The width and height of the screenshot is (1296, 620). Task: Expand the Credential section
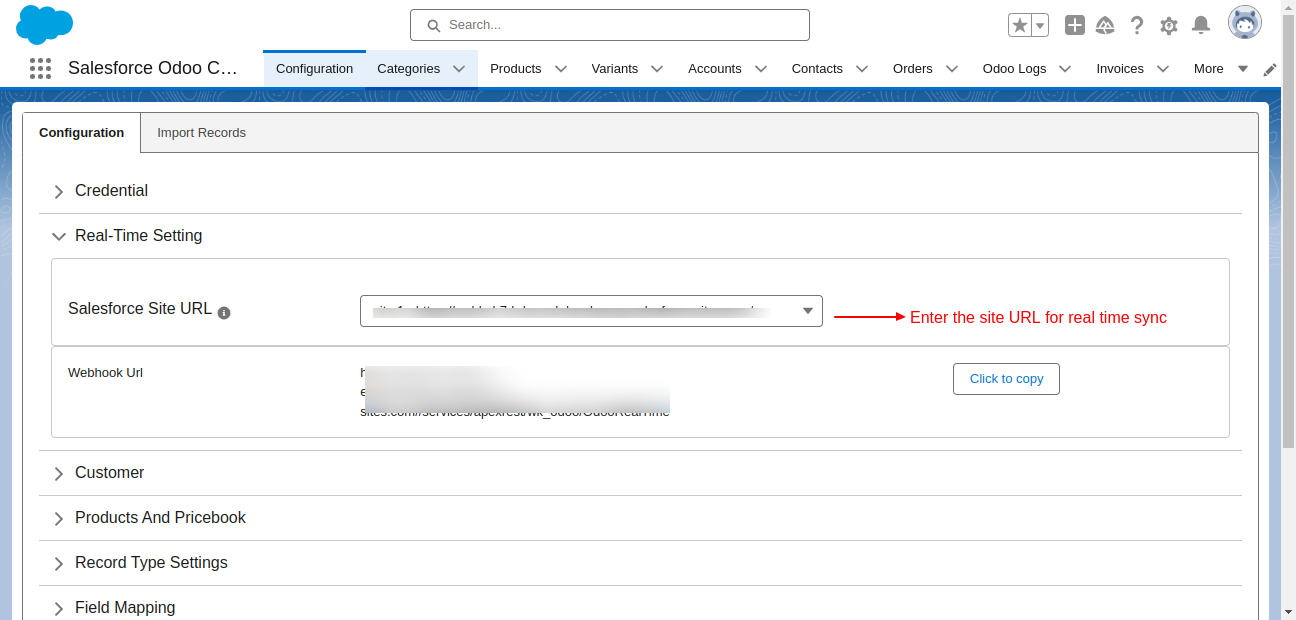[x=59, y=191]
